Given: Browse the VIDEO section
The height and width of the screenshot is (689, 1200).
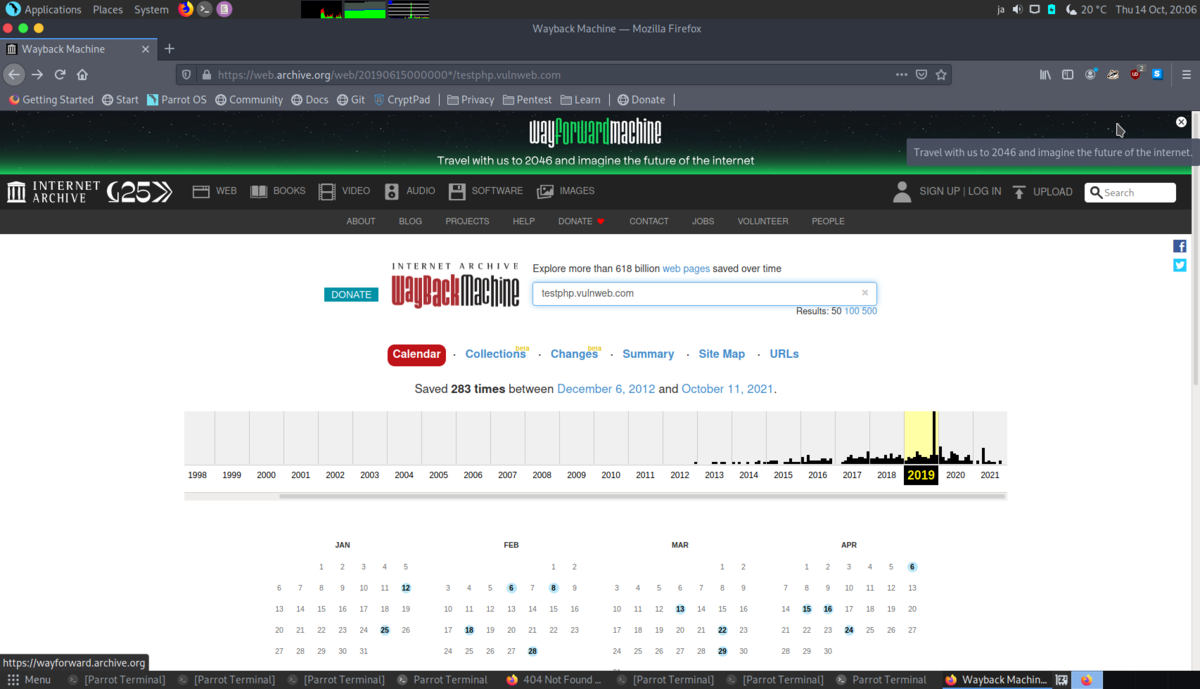Looking at the screenshot, I should click(344, 191).
